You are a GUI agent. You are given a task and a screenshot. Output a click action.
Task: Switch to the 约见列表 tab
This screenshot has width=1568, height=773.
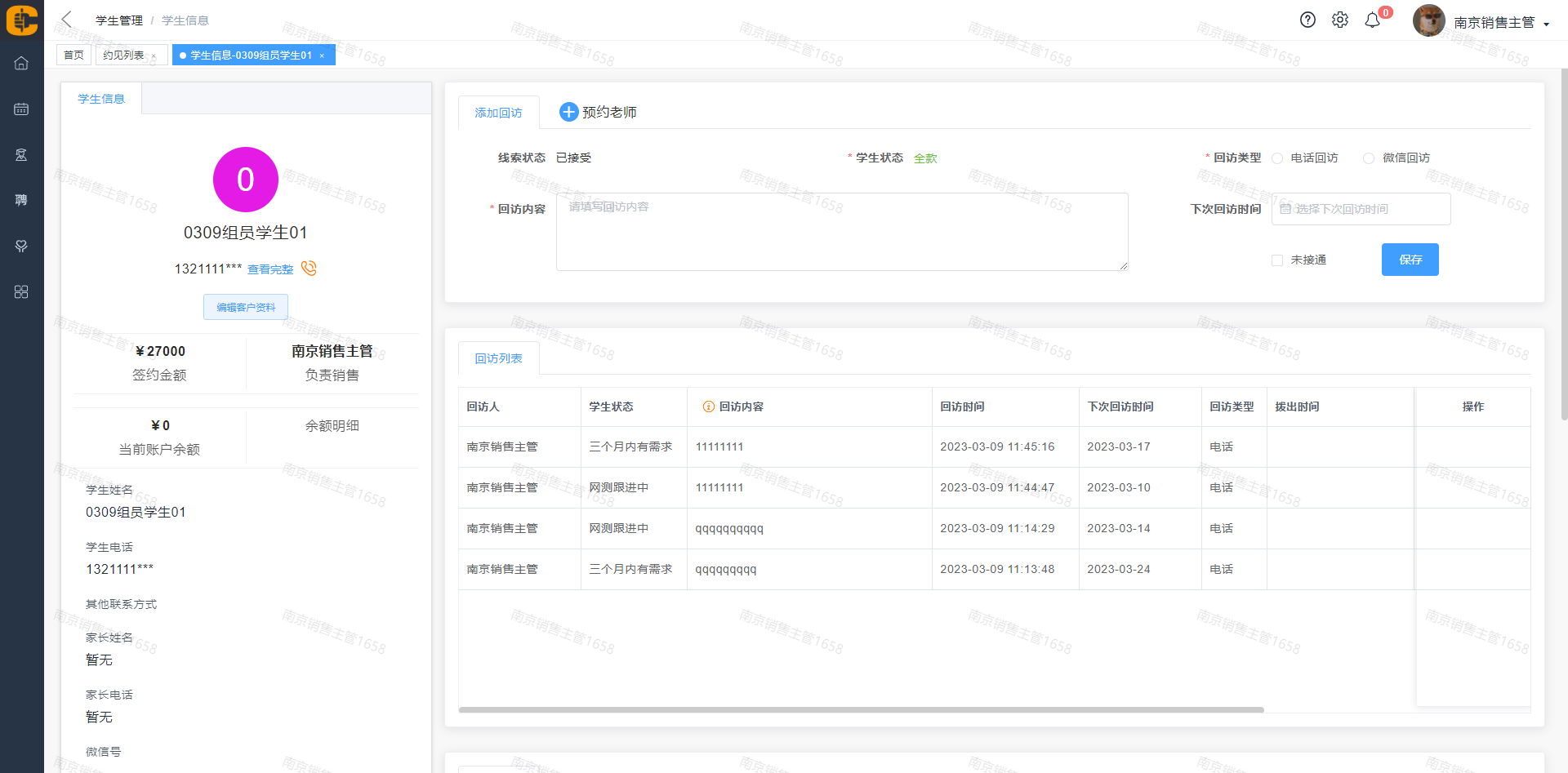tap(123, 55)
